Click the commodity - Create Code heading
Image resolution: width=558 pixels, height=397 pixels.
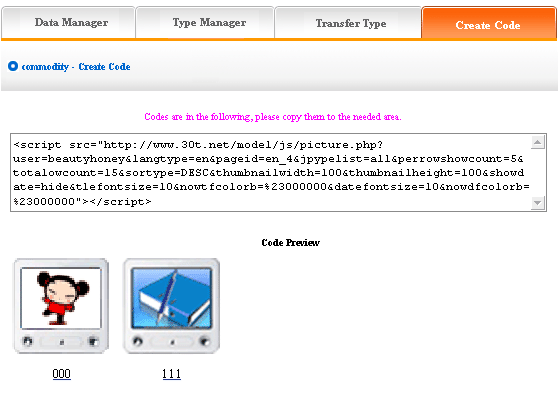point(76,67)
